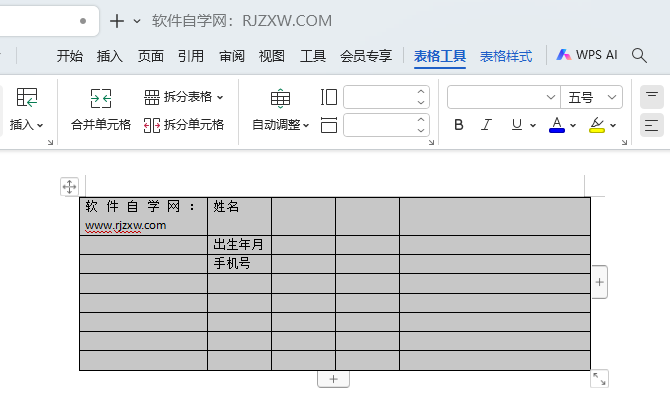The image size is (670, 415).
Task: Click the www.rjzxw.com text in table
Action: 126,225
